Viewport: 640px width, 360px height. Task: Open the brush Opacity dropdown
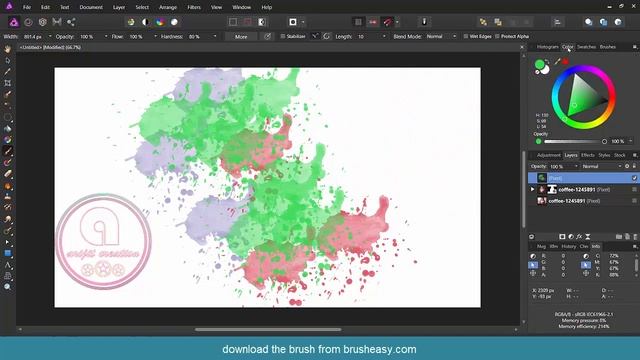[x=106, y=36]
